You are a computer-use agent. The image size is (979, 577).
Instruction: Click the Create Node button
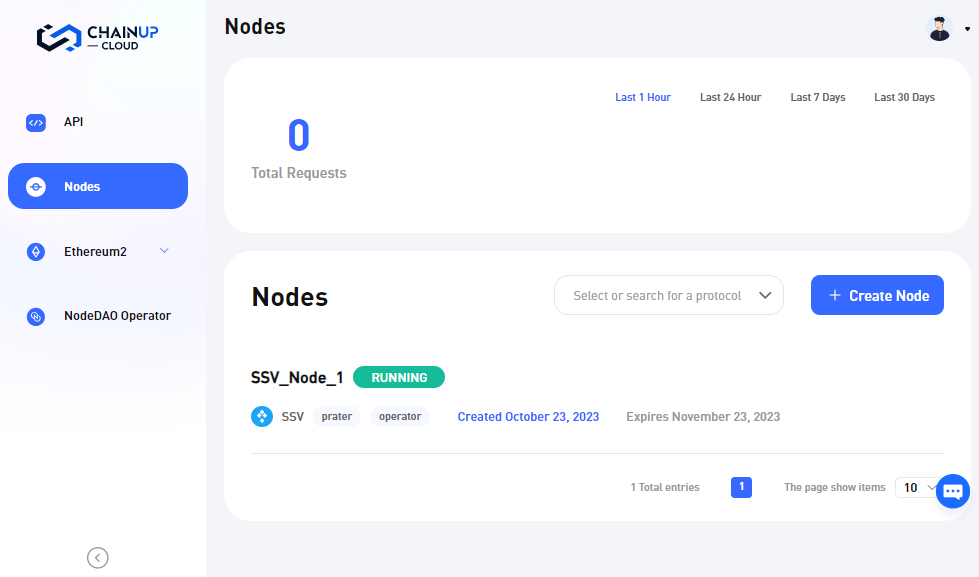(877, 296)
